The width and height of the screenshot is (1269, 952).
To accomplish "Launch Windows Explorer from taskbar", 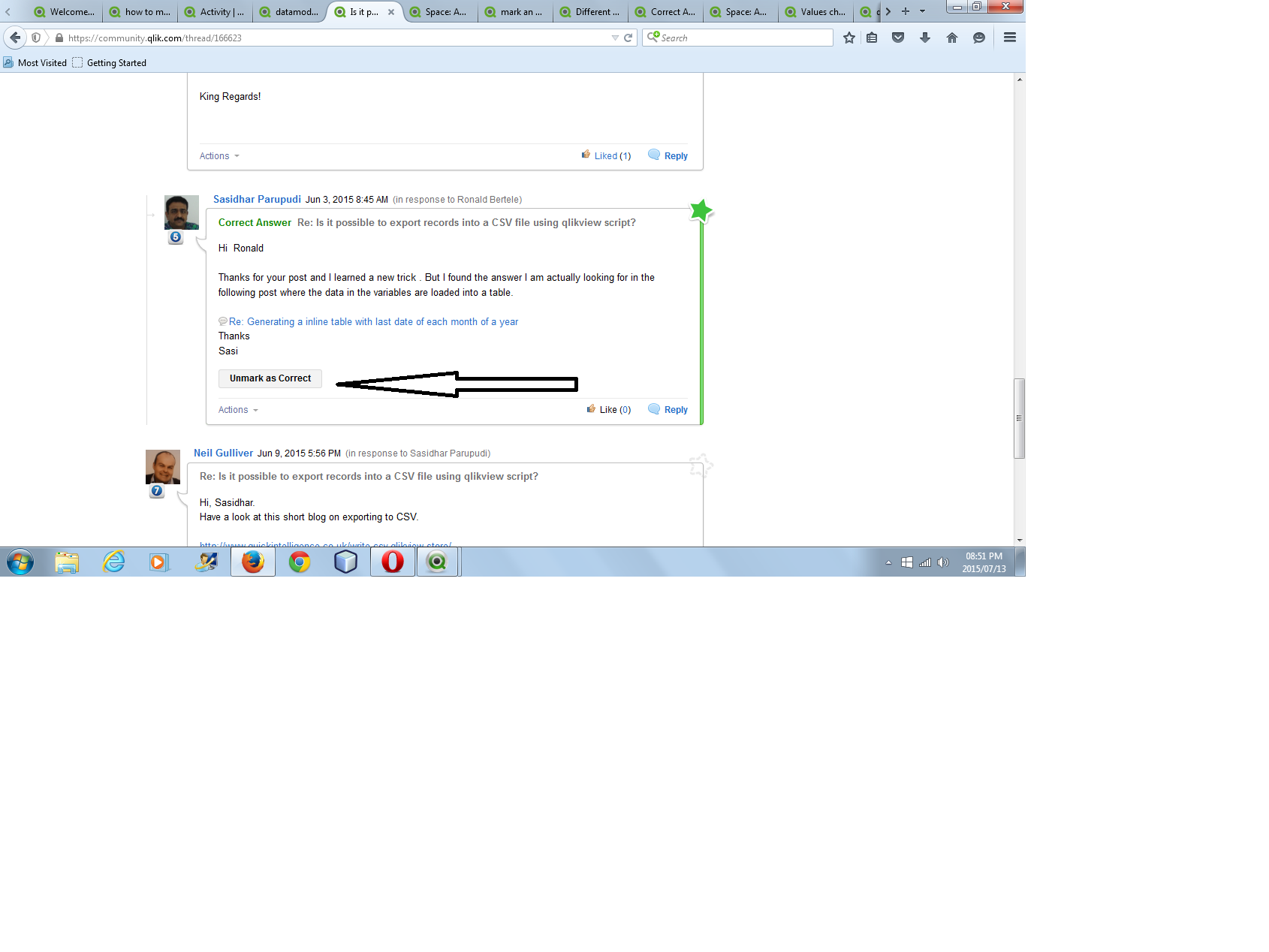I will (67, 562).
